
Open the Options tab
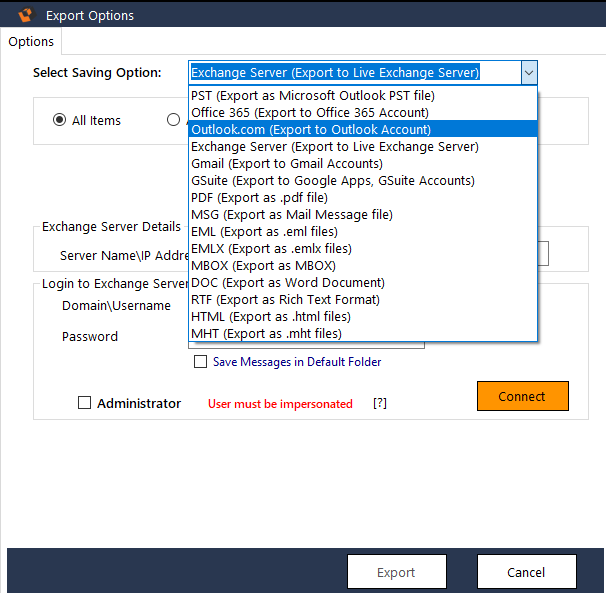(x=31, y=42)
